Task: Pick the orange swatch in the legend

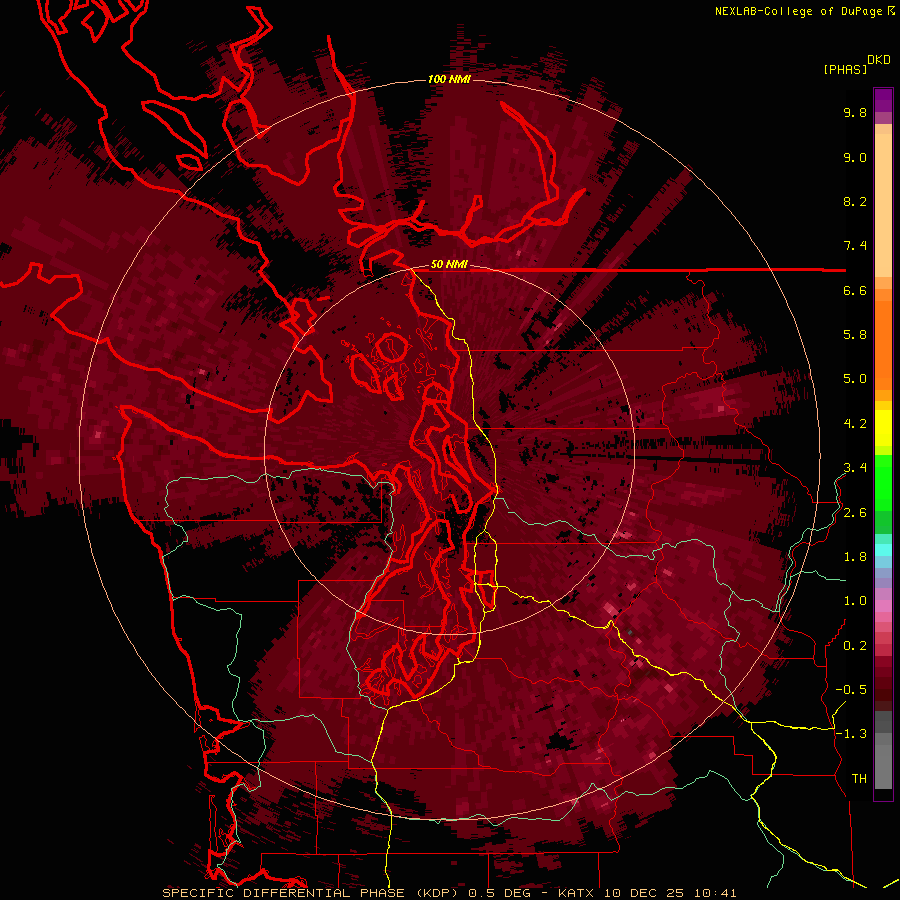Action: [x=883, y=345]
